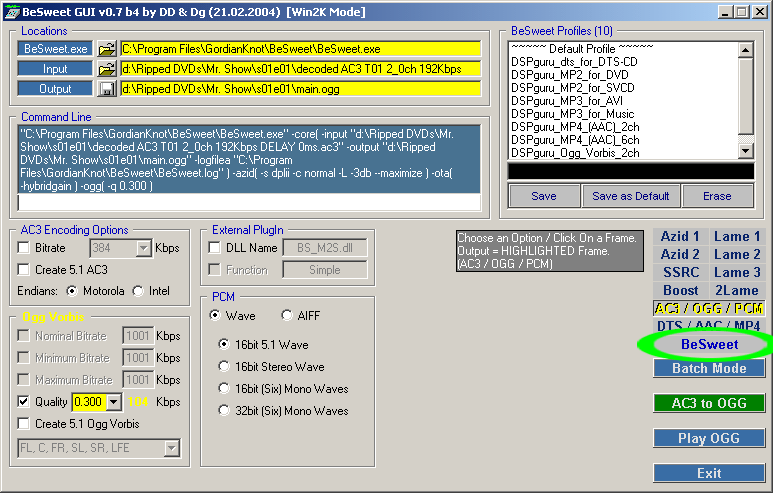The height and width of the screenshot is (493, 773).
Task: Select DSPguru_MP2_for_DVD profile
Action: [570, 75]
